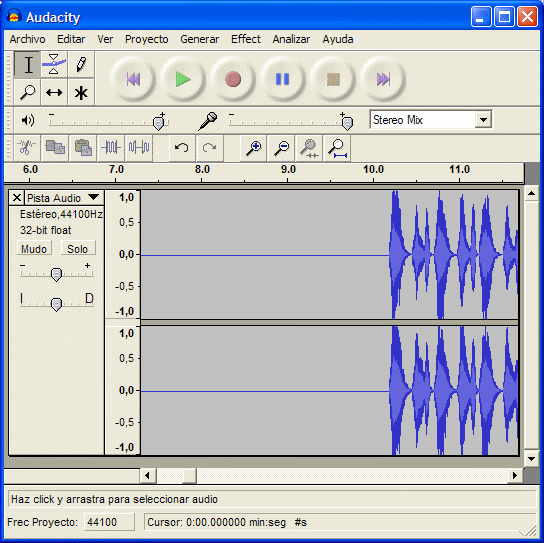Click the track gain slider handle

tap(56, 274)
